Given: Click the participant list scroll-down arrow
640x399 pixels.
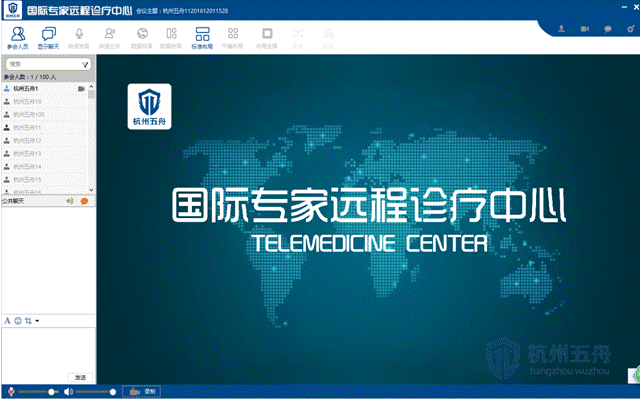Looking at the screenshot, I should pos(91,190).
